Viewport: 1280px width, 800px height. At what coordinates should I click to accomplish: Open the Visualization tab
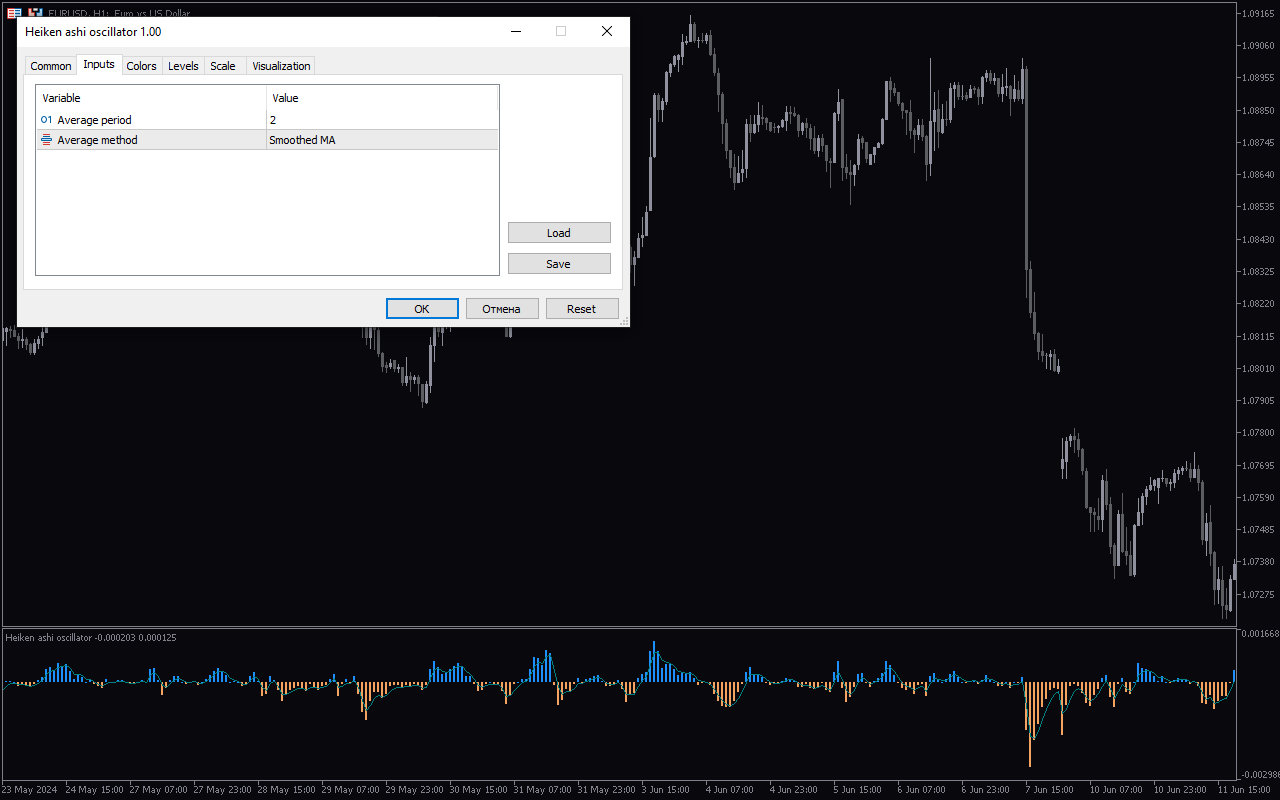click(x=281, y=66)
